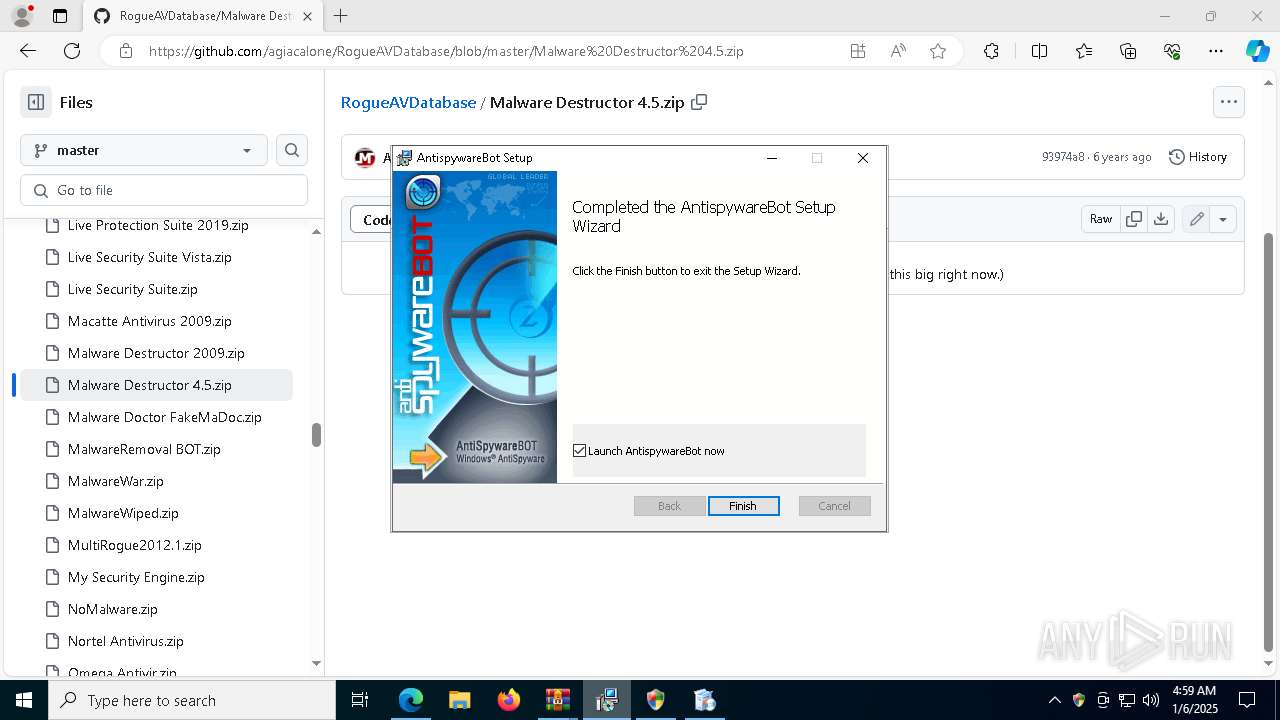Click the browser profile avatar
This screenshot has height=720, width=1280.
coord(22,16)
